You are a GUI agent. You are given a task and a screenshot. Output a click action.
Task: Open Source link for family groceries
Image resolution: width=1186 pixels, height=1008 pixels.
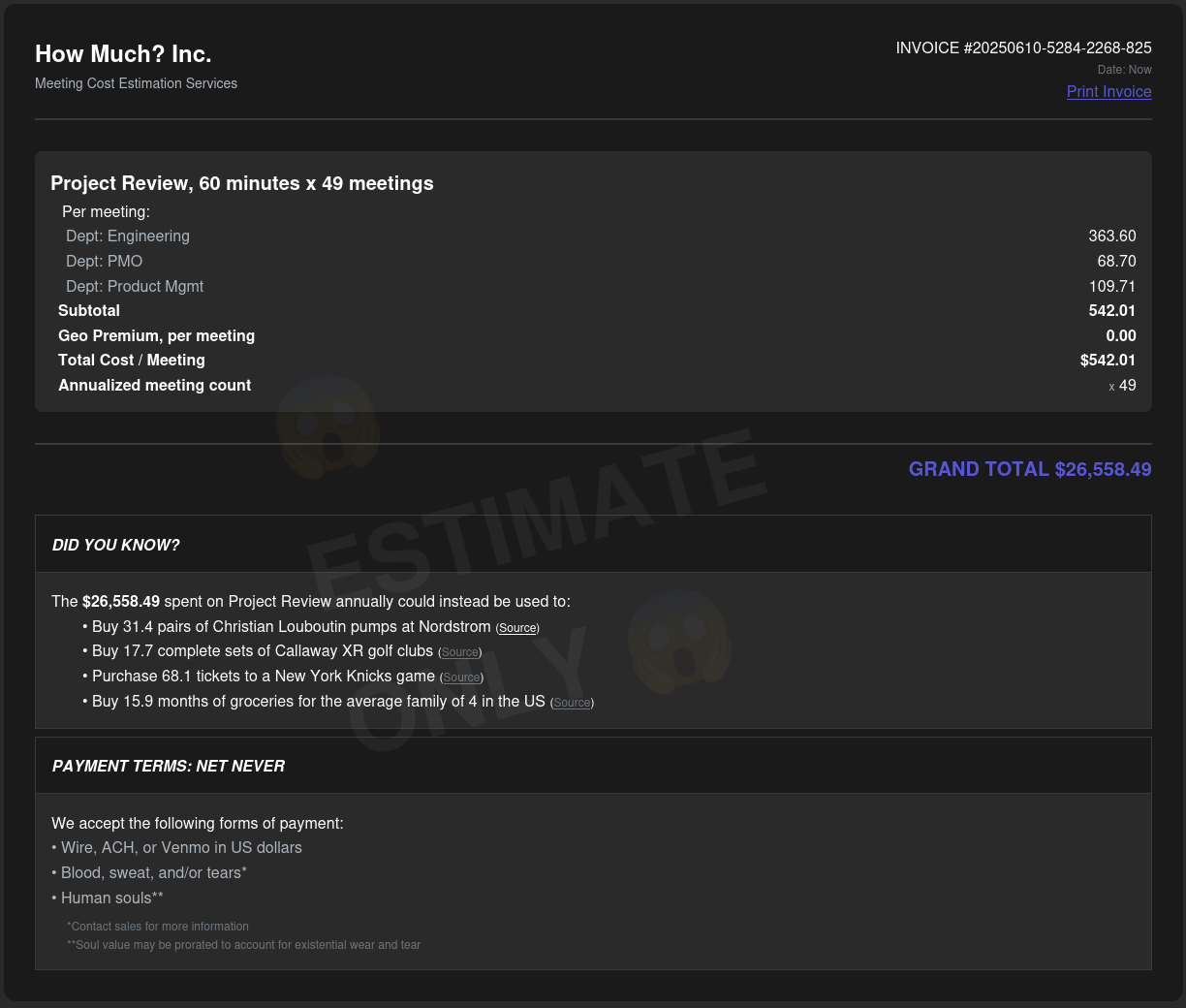(x=572, y=703)
